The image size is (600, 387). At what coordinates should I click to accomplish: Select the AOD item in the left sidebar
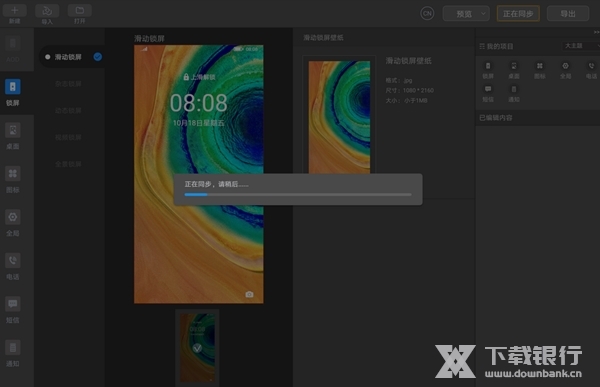click(13, 49)
